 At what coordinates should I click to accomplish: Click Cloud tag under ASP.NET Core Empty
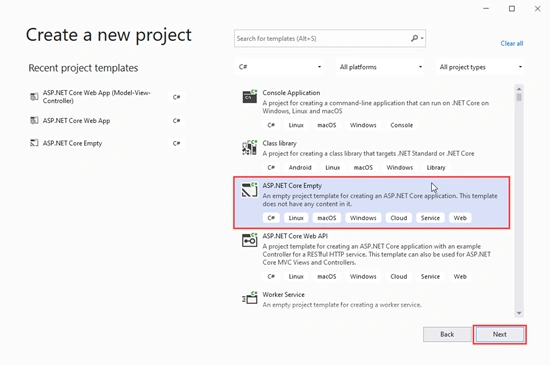point(399,218)
